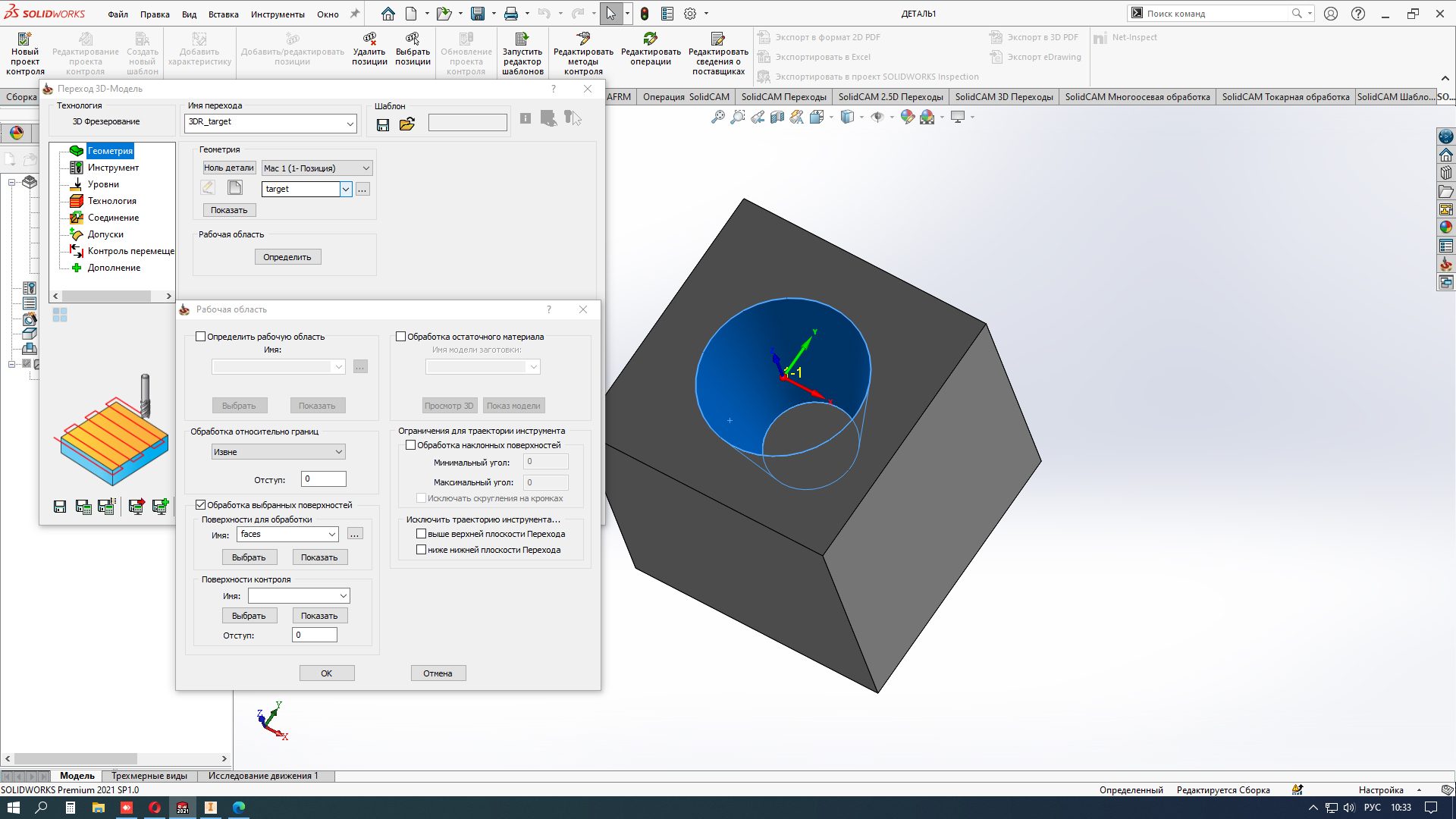Screen dimensions: 1456x819
Task: Click the Appearances color ball sidebar icon
Action: [1446, 227]
